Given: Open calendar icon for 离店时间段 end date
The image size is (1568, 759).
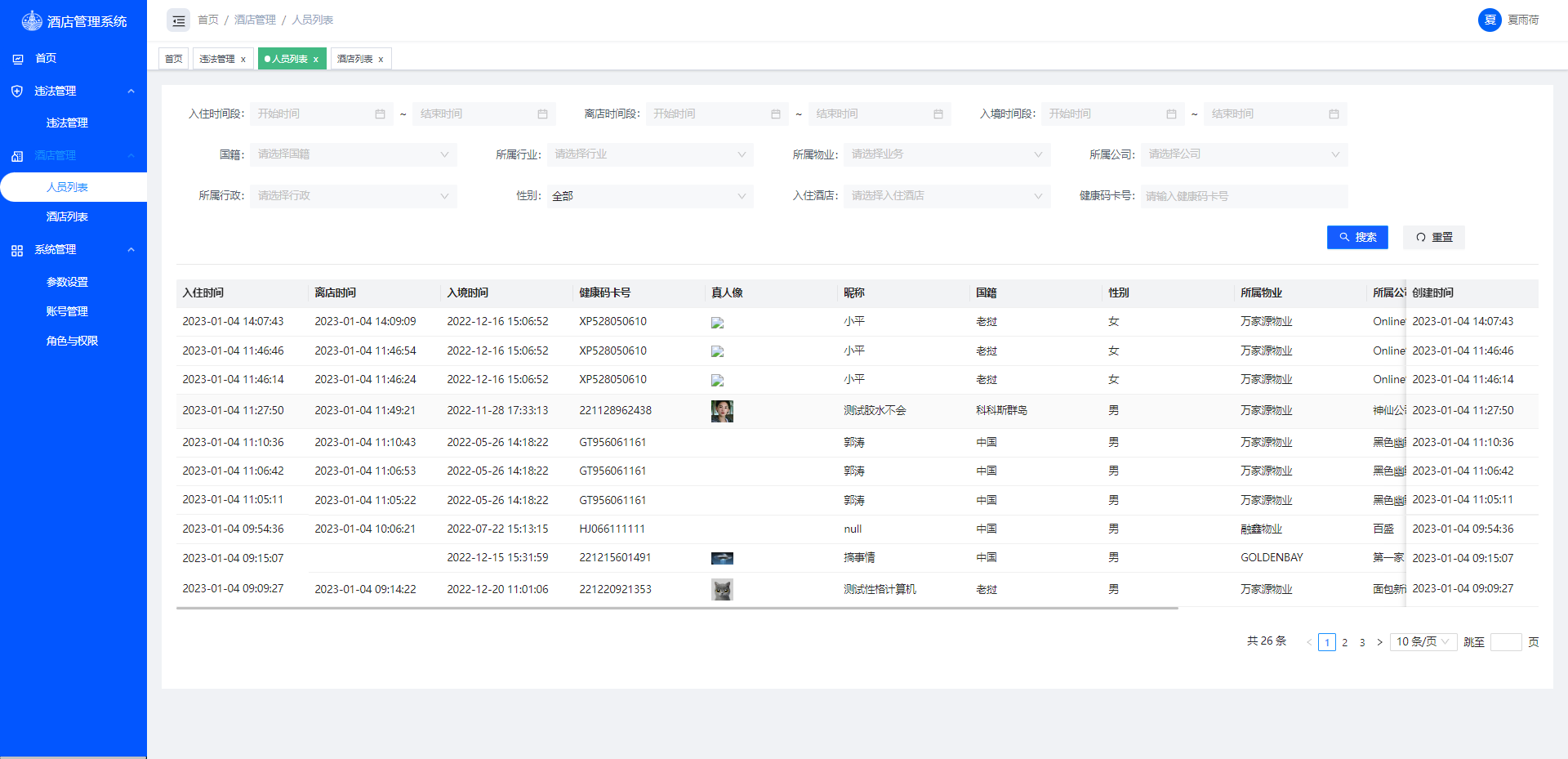Looking at the screenshot, I should point(938,114).
